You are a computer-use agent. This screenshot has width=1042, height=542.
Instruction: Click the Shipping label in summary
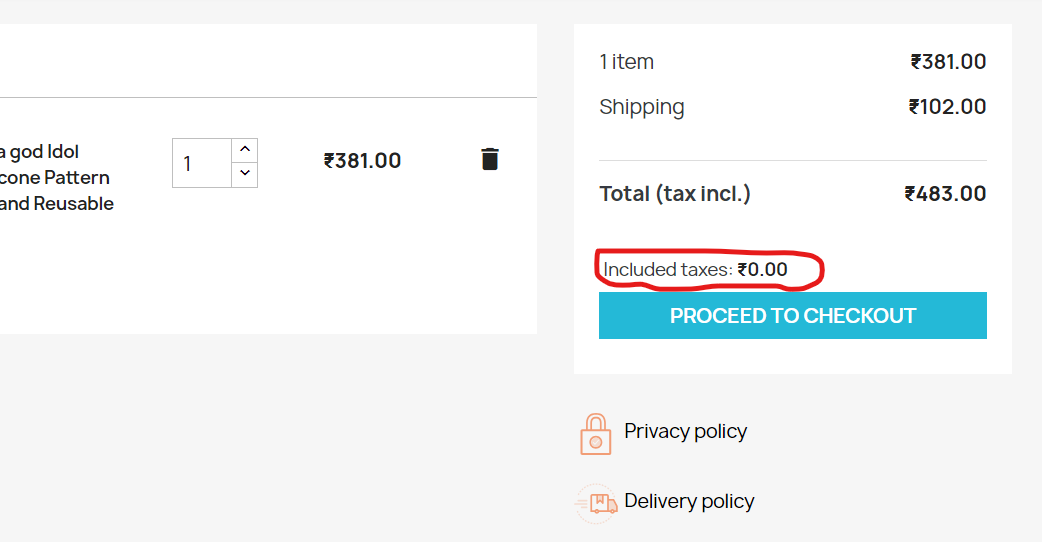641,108
